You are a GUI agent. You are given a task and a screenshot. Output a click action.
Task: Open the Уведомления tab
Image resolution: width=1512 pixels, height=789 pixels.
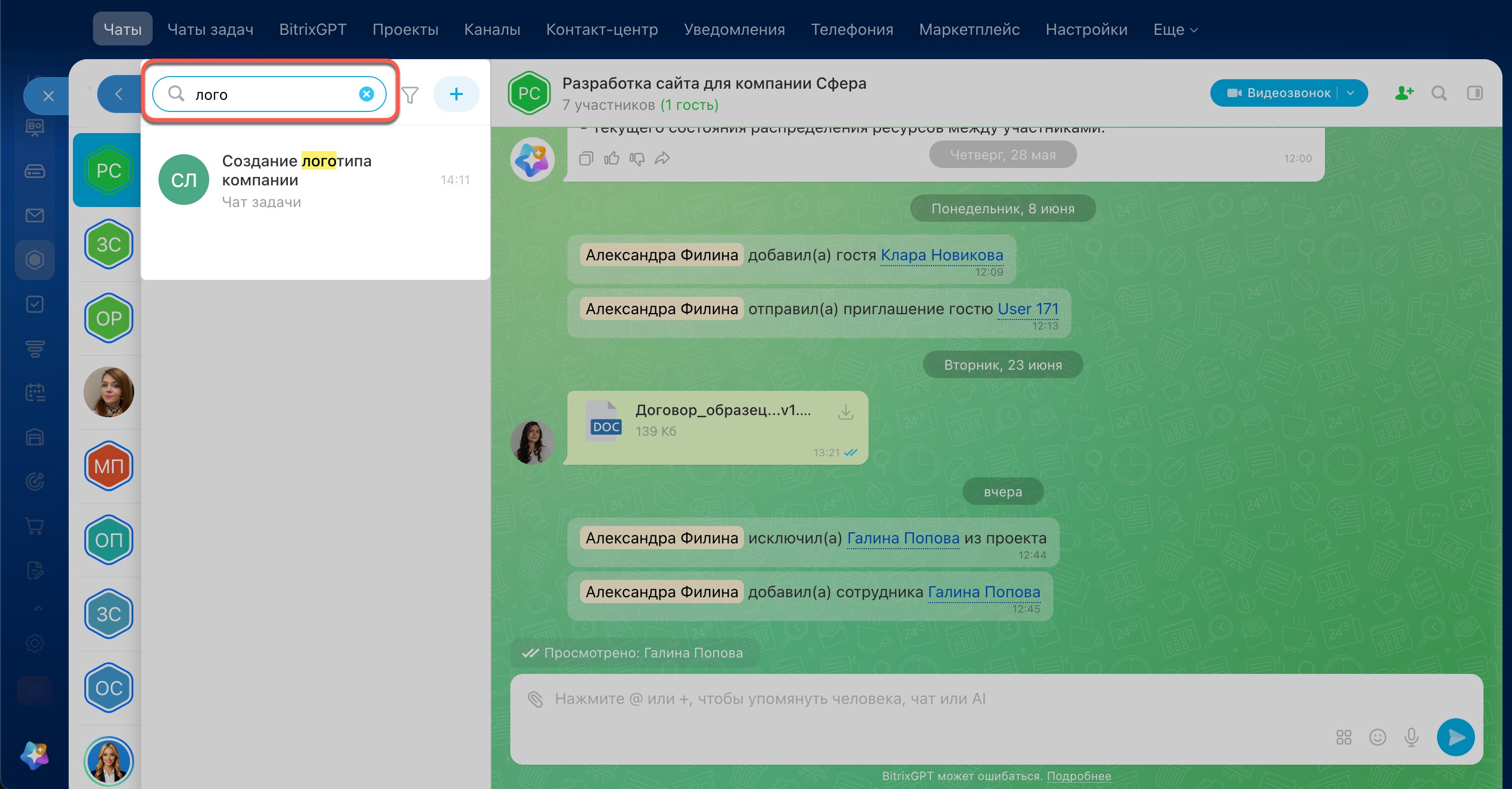pyautogui.click(x=734, y=29)
